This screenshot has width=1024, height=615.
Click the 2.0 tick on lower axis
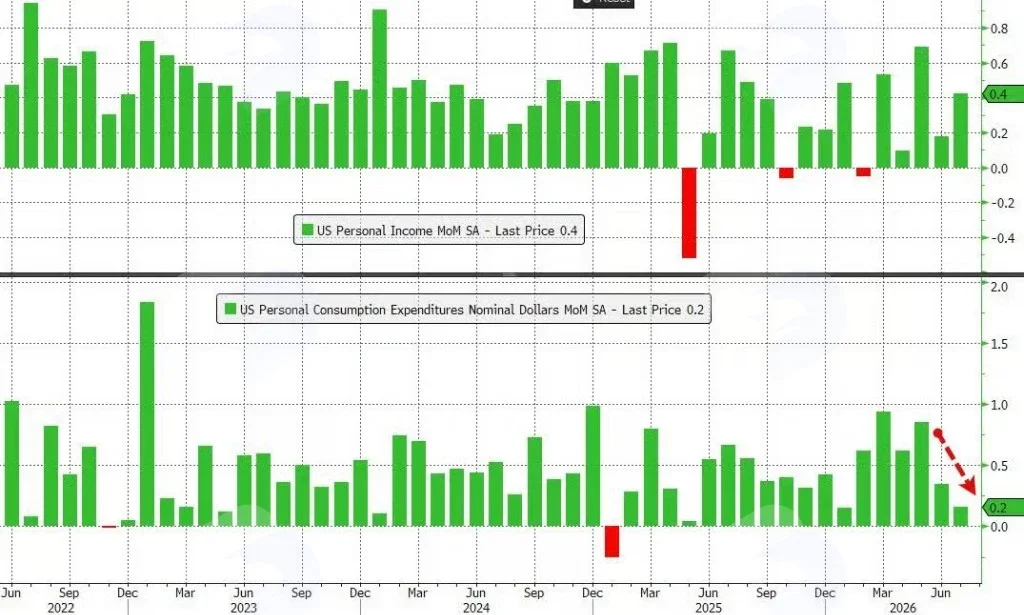point(999,287)
